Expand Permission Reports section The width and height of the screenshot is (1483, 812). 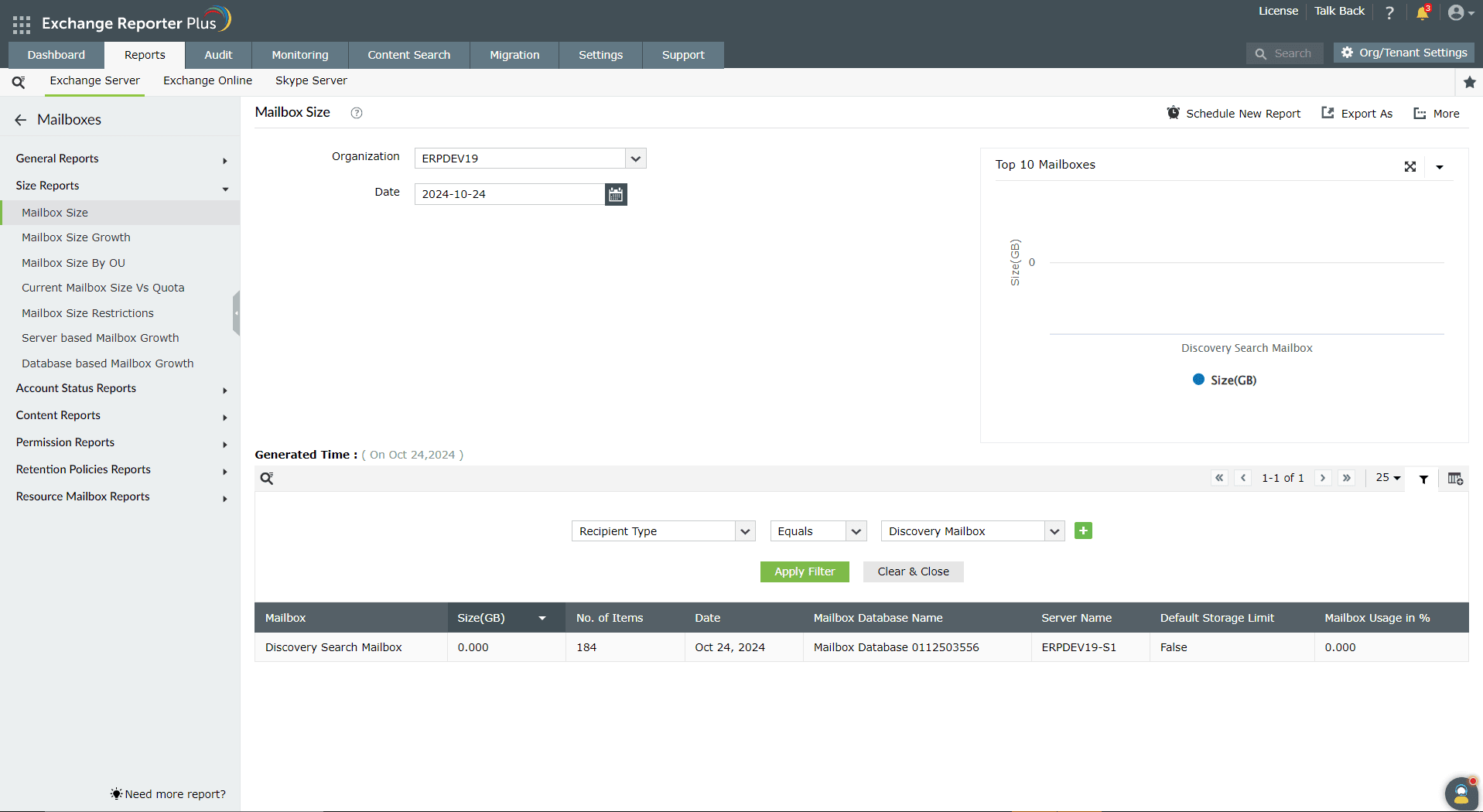point(120,442)
